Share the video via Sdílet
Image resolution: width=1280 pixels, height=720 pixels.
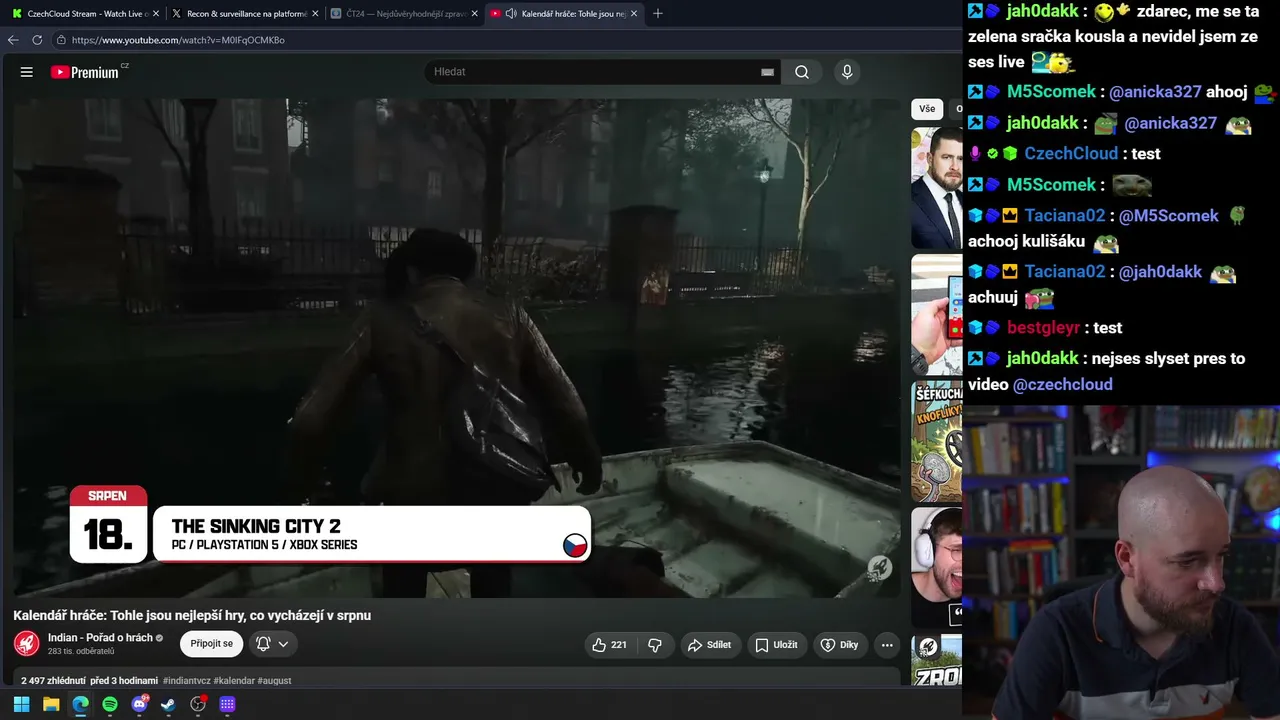coord(710,645)
